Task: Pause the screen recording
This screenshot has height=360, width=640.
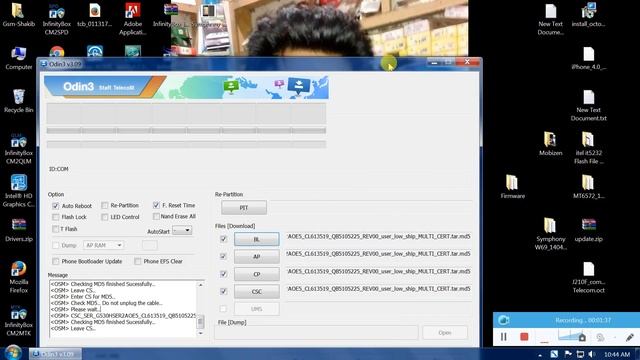Action: point(504,337)
